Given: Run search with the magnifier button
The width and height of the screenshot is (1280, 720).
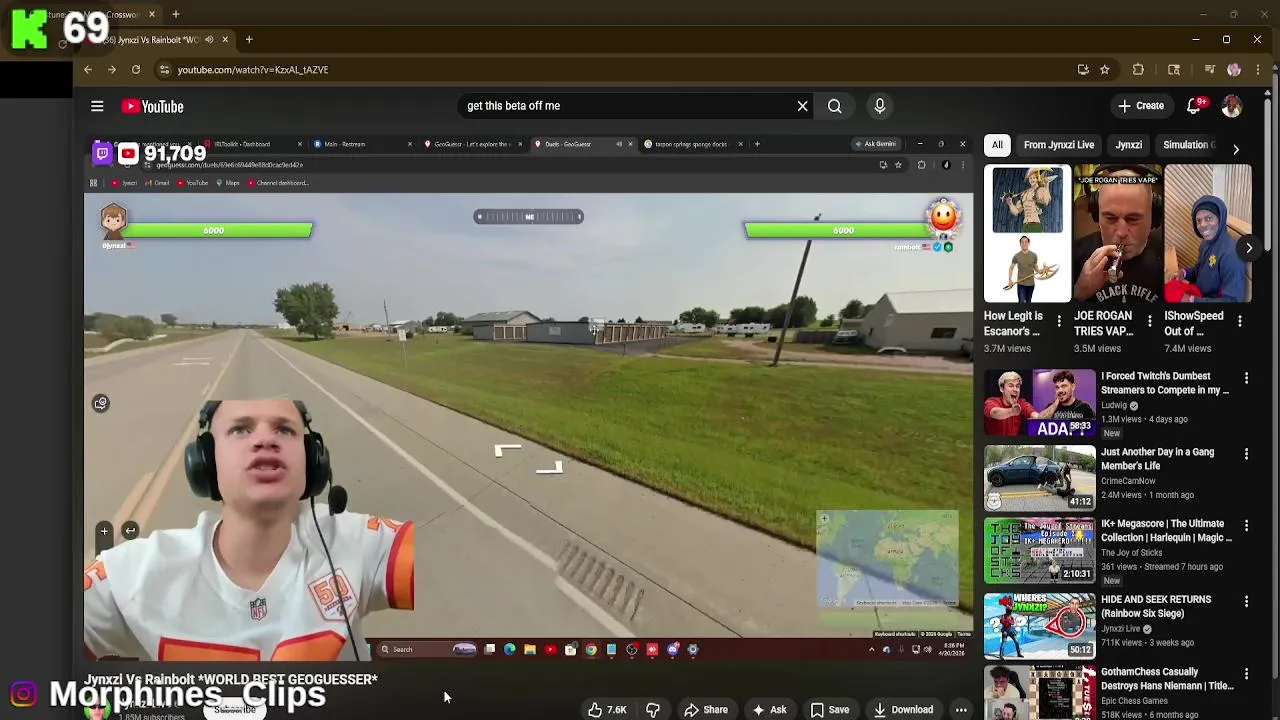Looking at the screenshot, I should point(834,106).
